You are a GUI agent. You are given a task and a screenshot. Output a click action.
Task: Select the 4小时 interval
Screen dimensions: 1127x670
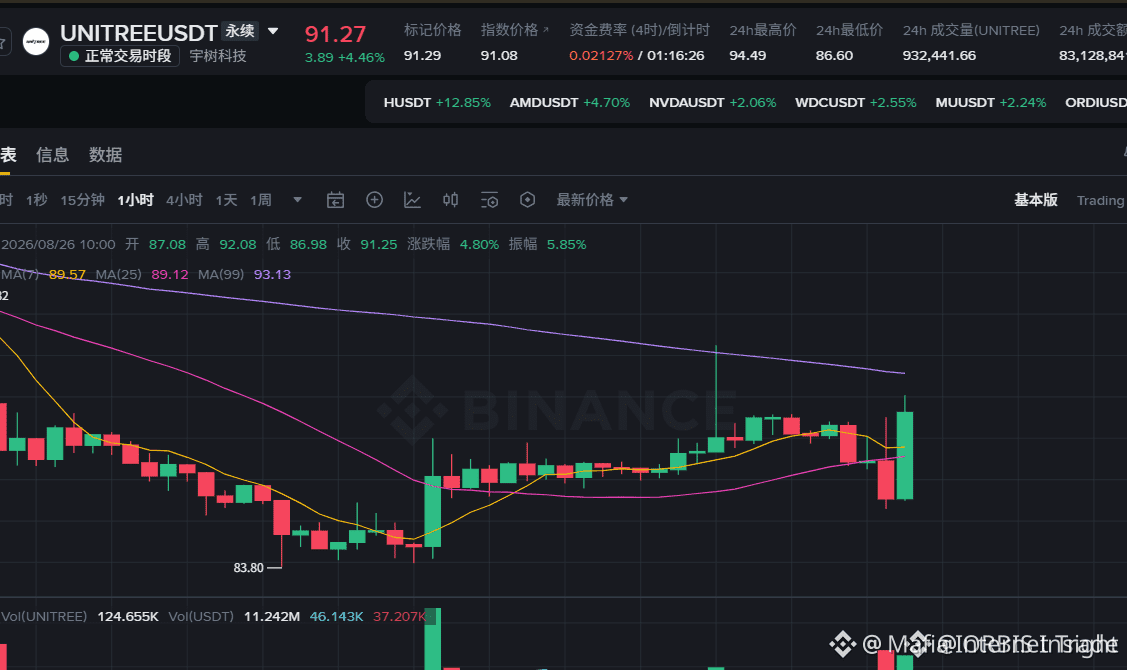pos(184,200)
